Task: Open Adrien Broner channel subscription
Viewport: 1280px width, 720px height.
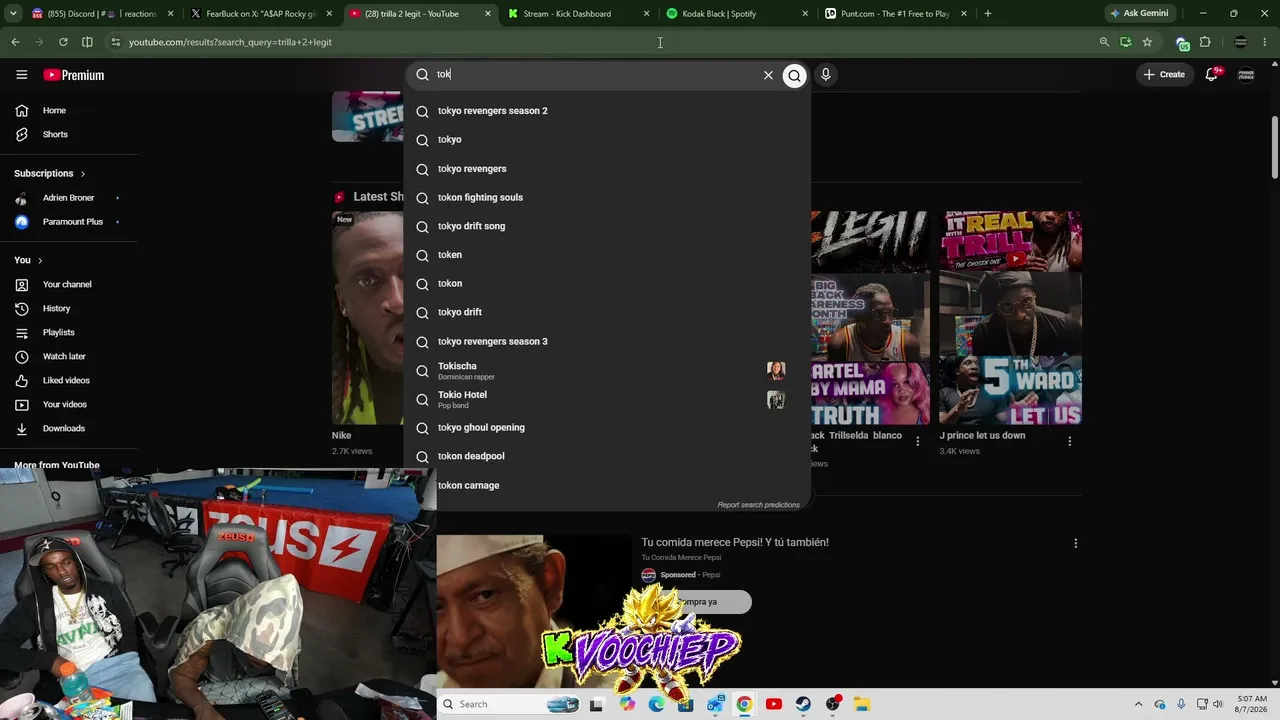Action: pos(68,198)
